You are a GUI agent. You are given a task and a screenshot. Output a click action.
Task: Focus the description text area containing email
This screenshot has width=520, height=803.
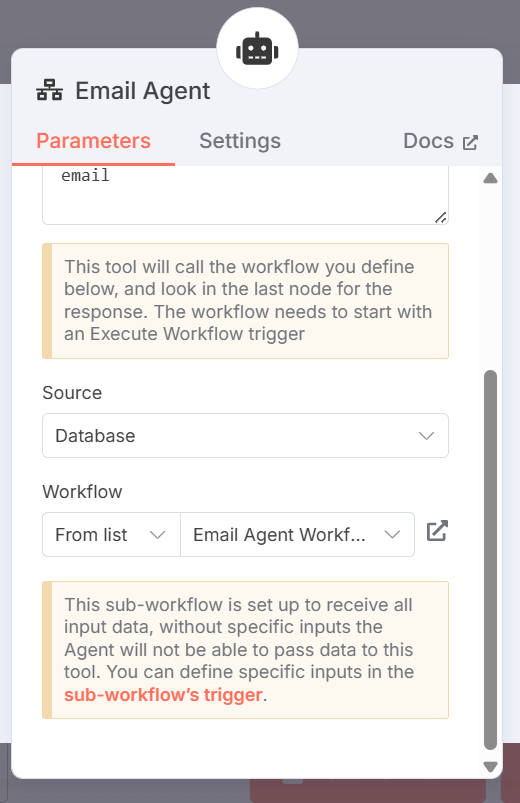pos(245,195)
